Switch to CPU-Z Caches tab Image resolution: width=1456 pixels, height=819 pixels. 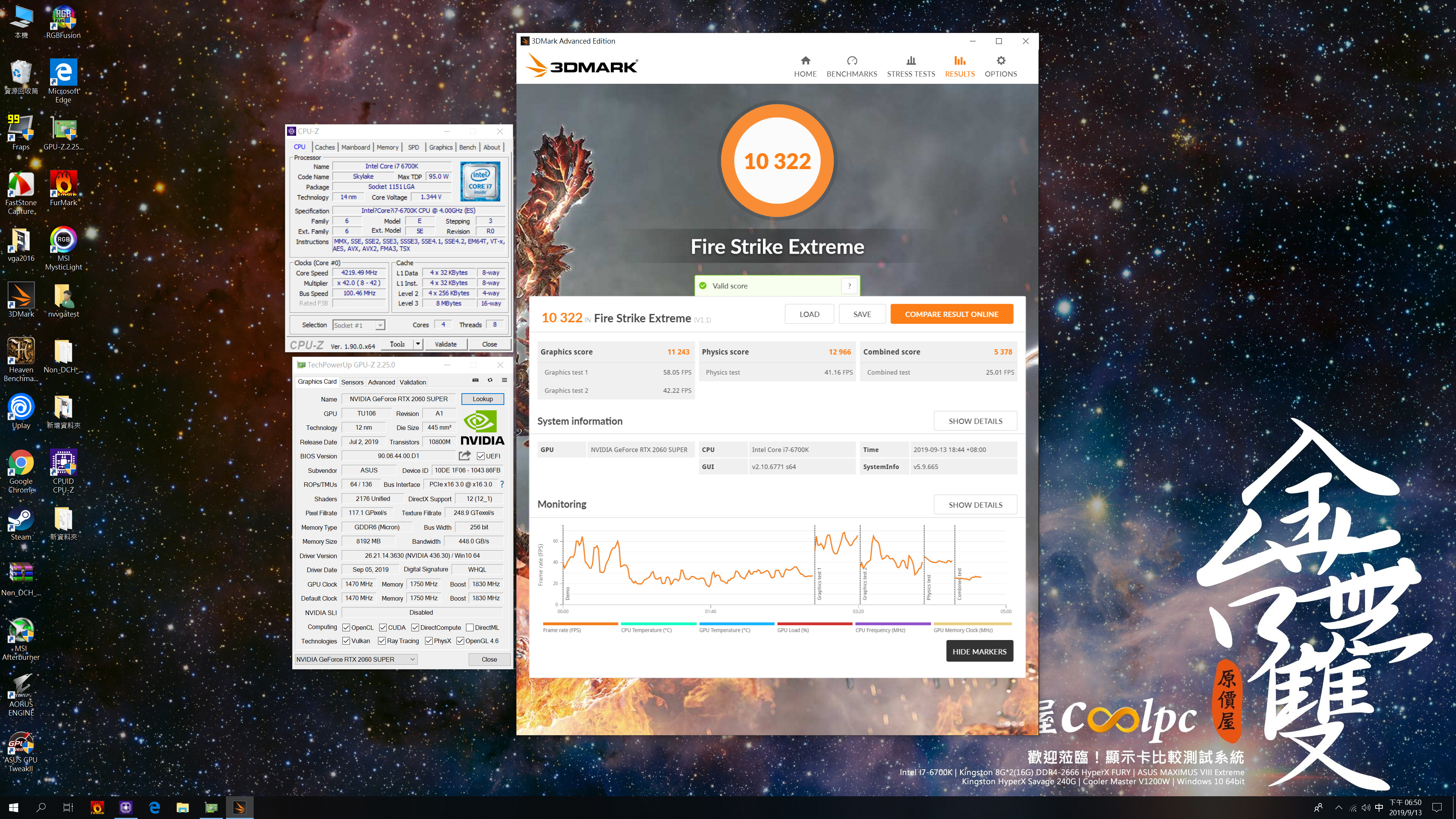click(325, 147)
